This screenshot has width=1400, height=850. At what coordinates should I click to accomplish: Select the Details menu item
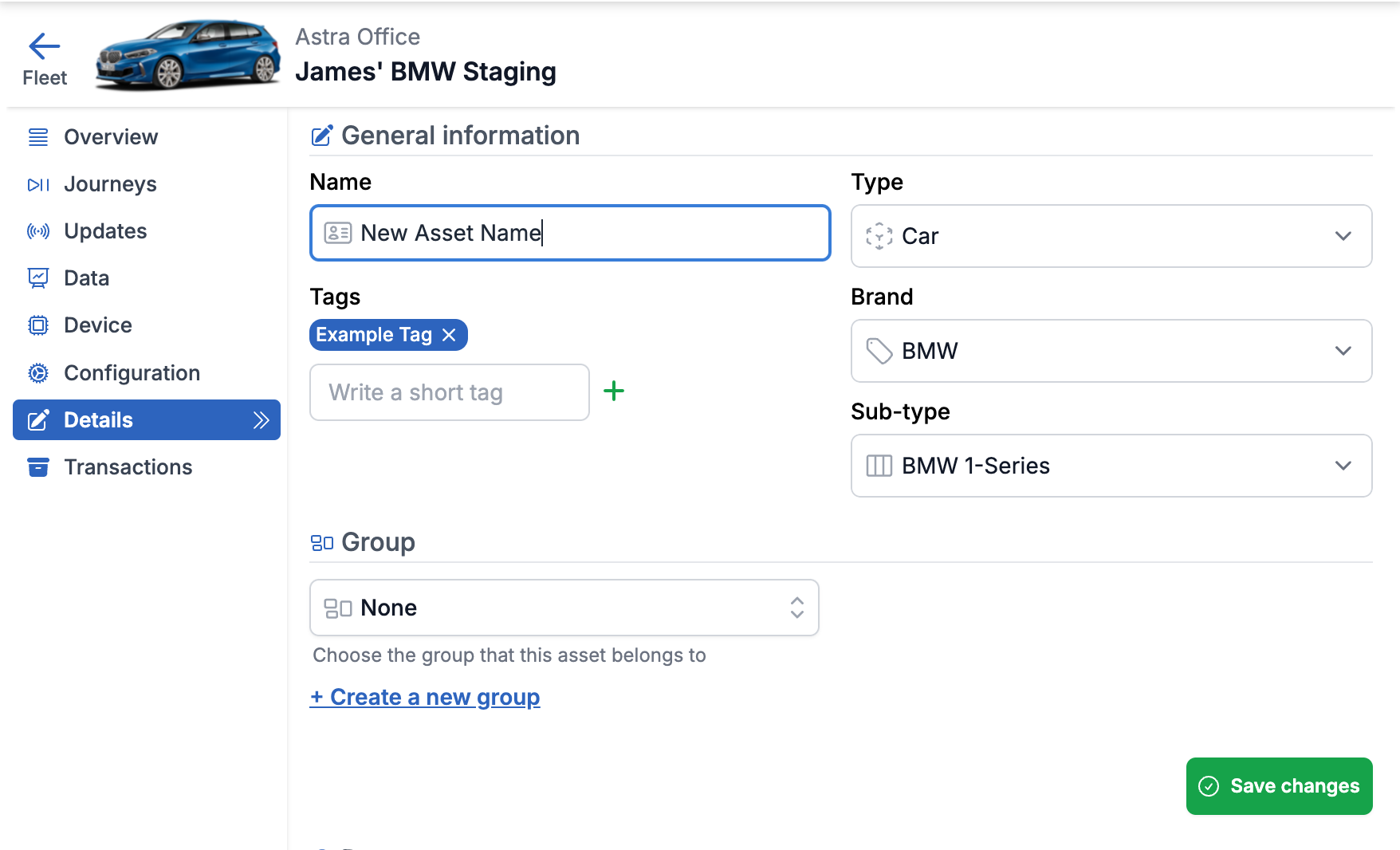147,420
